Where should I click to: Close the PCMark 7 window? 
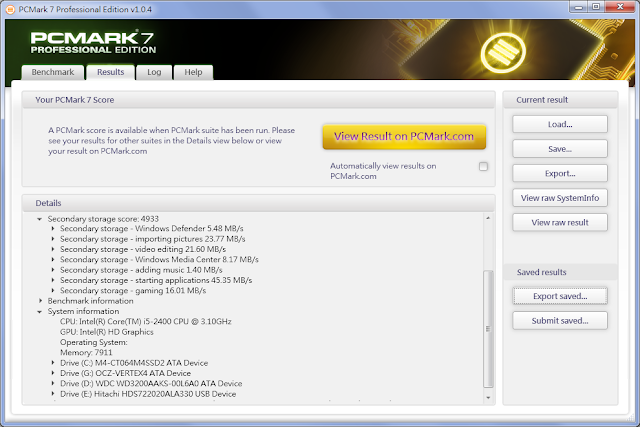click(620, 7)
